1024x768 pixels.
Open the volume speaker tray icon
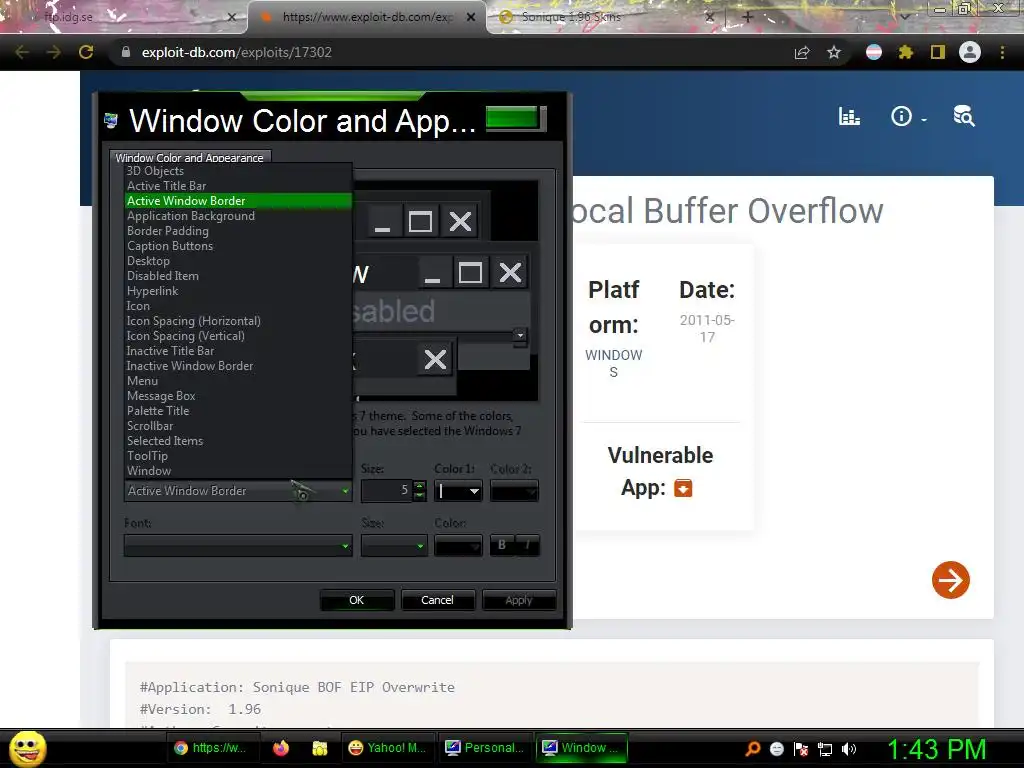(x=849, y=749)
